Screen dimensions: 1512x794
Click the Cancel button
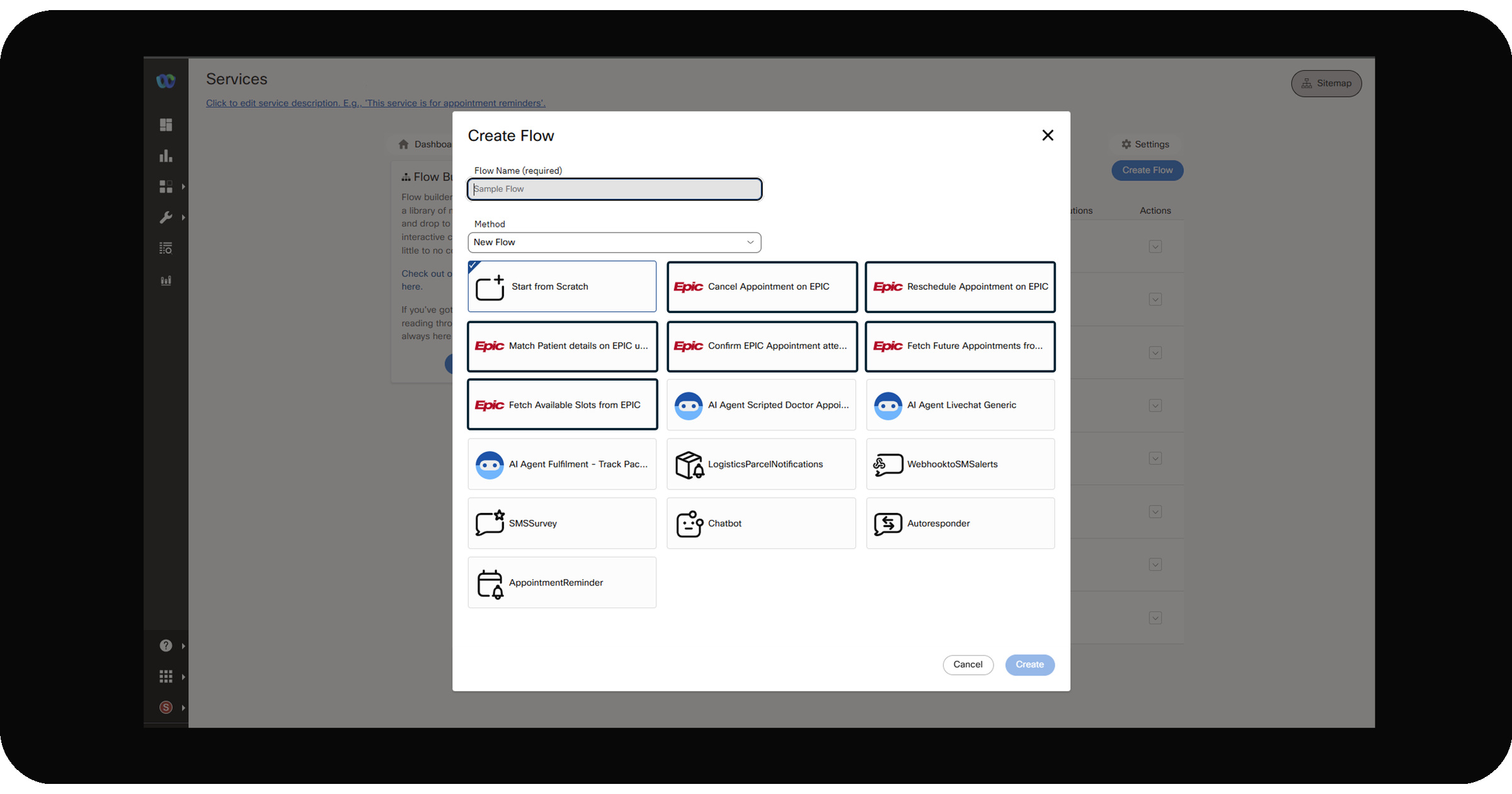point(968,665)
